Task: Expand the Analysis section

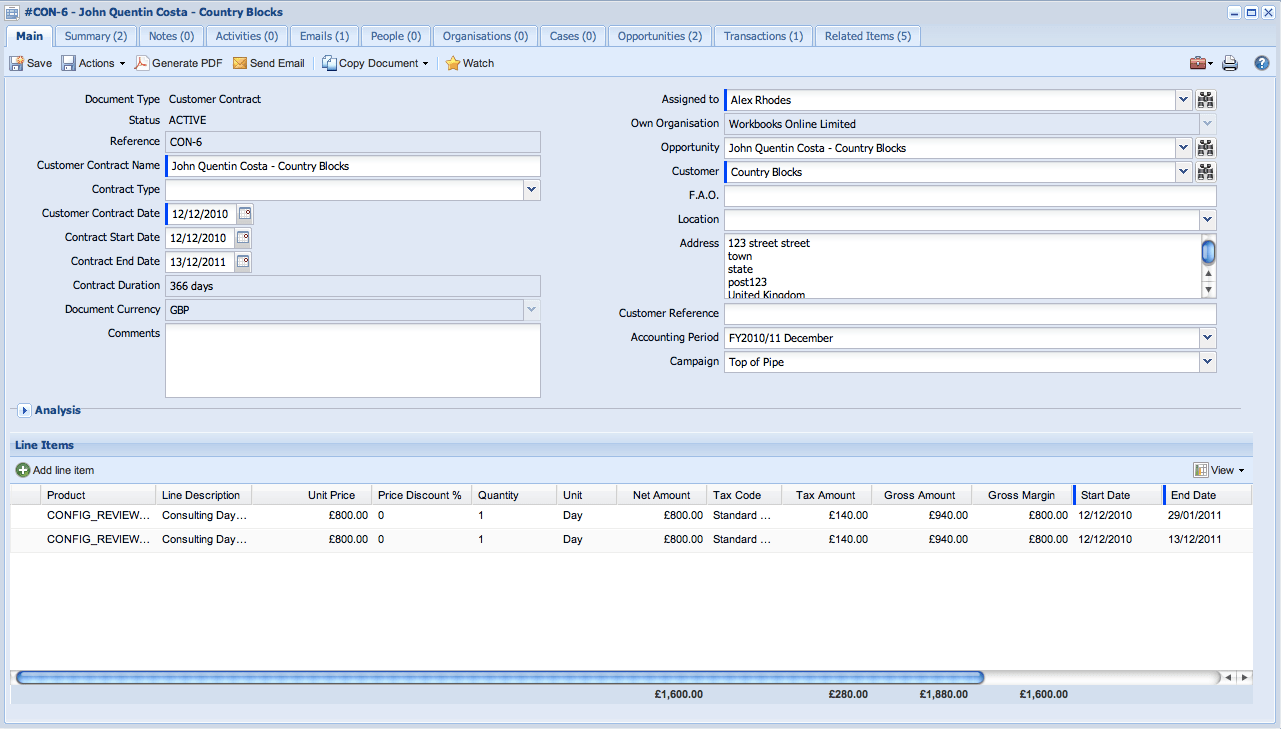Action: coord(23,409)
